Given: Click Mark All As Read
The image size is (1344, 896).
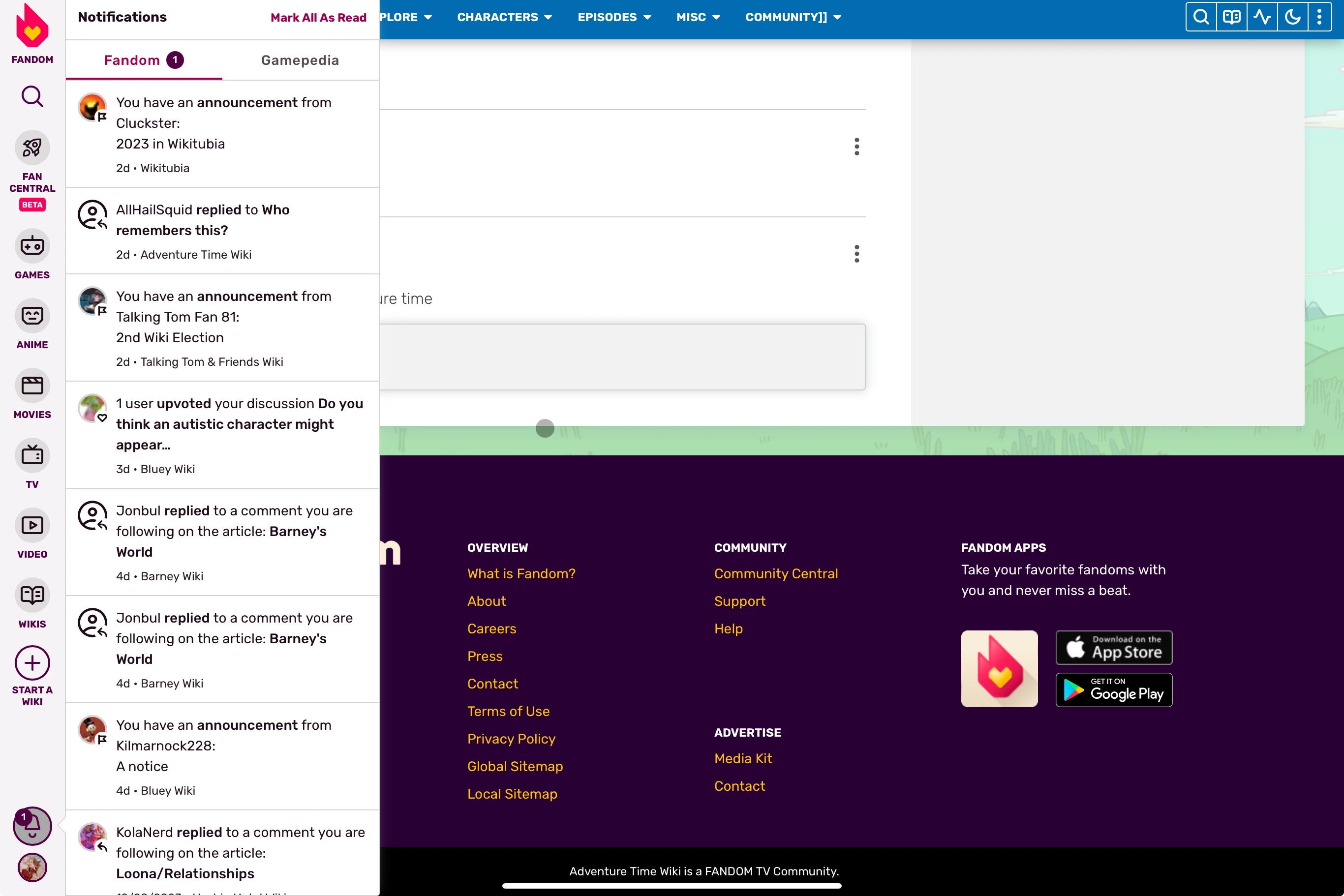Looking at the screenshot, I should tap(318, 18).
